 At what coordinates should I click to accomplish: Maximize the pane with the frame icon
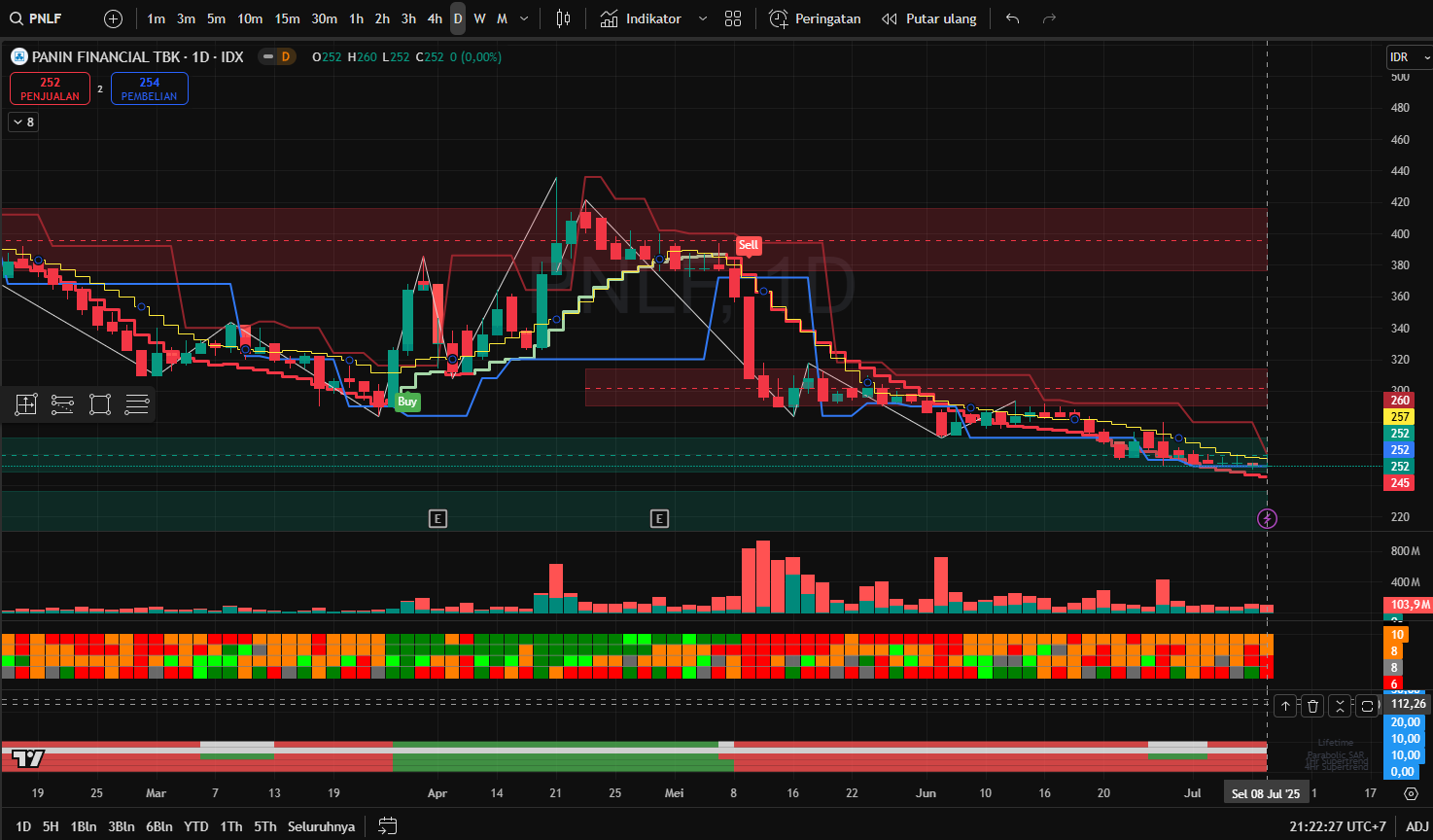click(x=1367, y=706)
